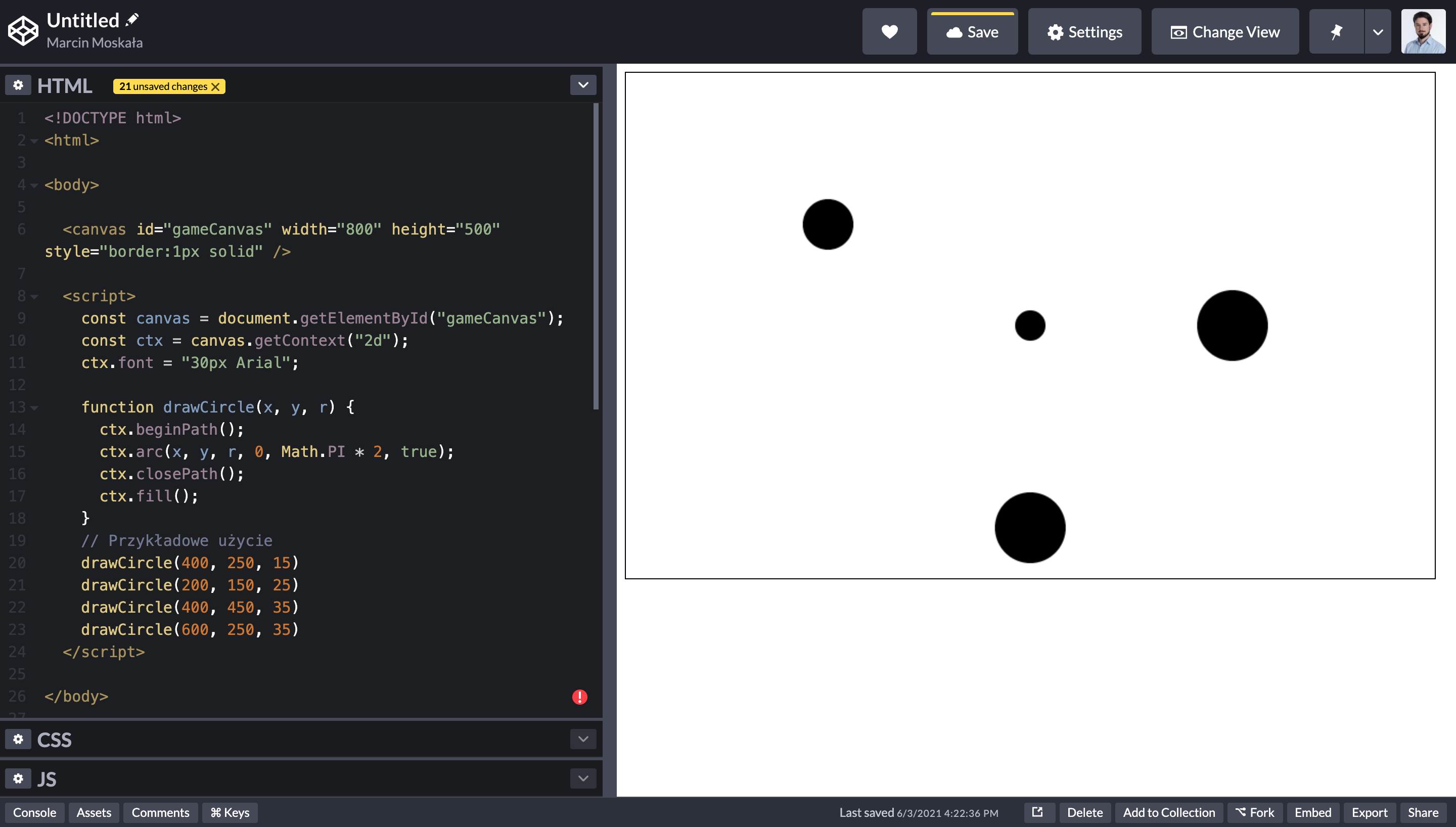The image size is (1456, 827).
Task: Click the HTML editor vertical scrollbar
Action: tap(595, 256)
